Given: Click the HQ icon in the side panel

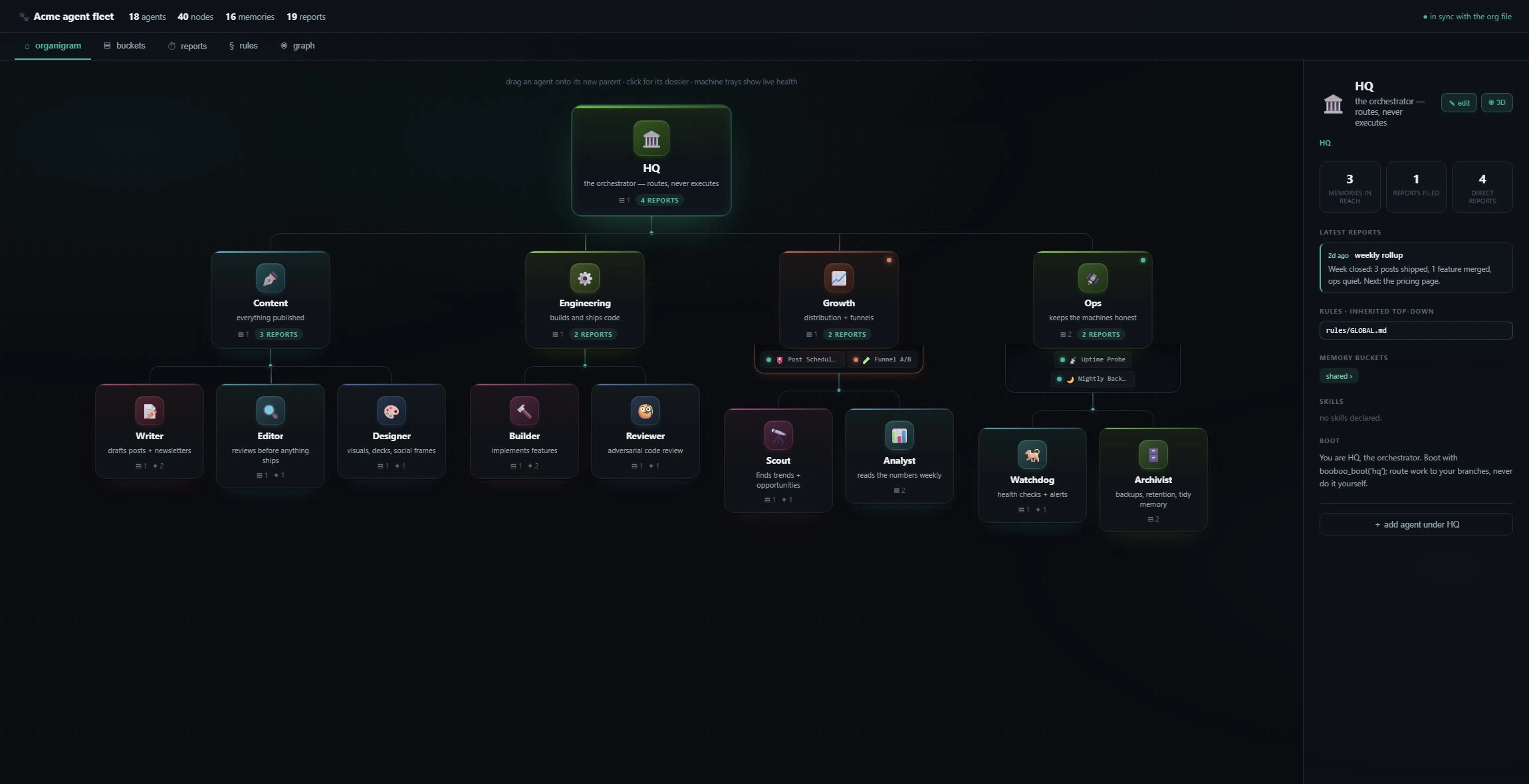Looking at the screenshot, I should coord(1333,104).
